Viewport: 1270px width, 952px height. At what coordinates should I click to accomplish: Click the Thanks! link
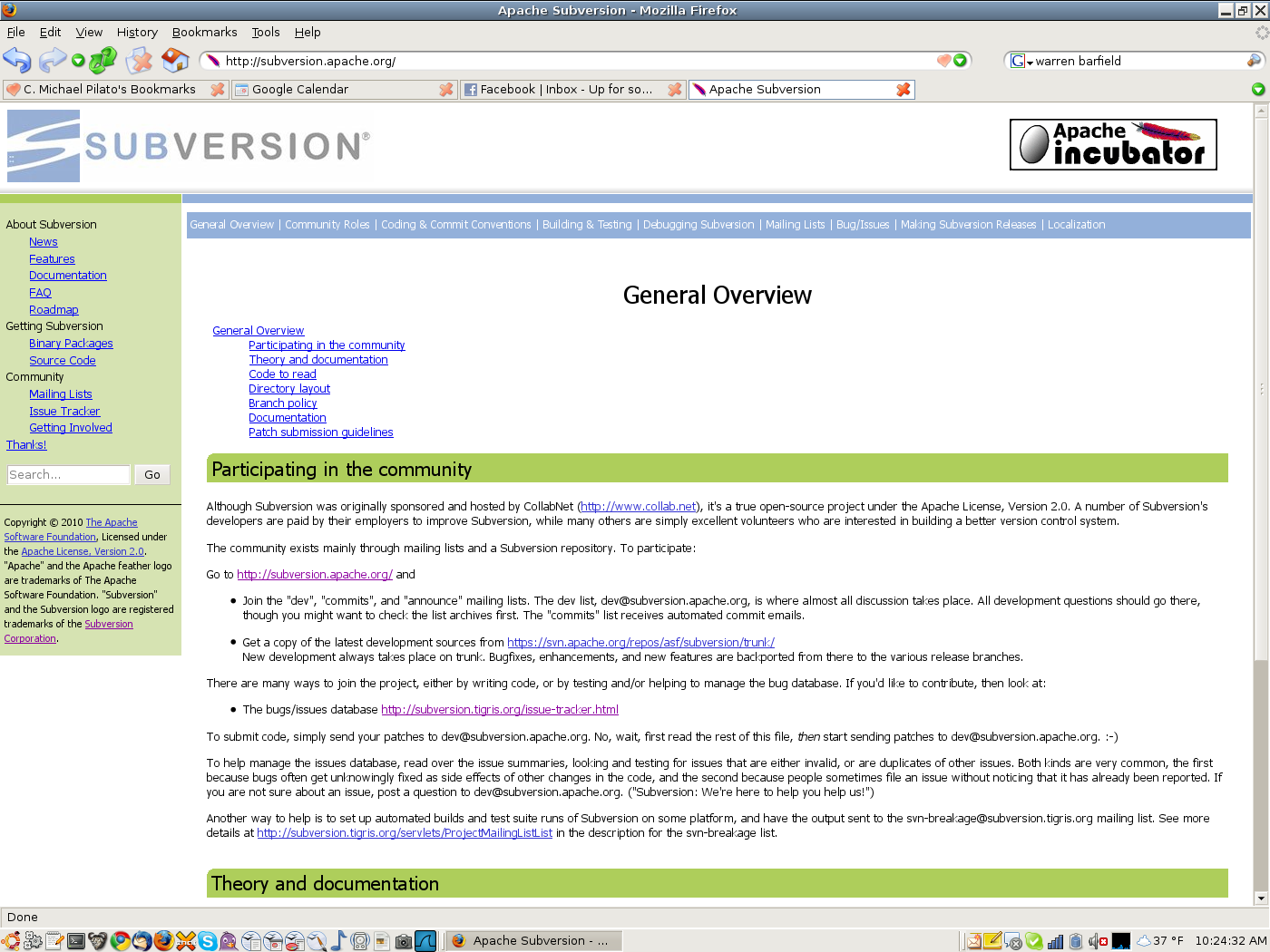pyautogui.click(x=26, y=445)
